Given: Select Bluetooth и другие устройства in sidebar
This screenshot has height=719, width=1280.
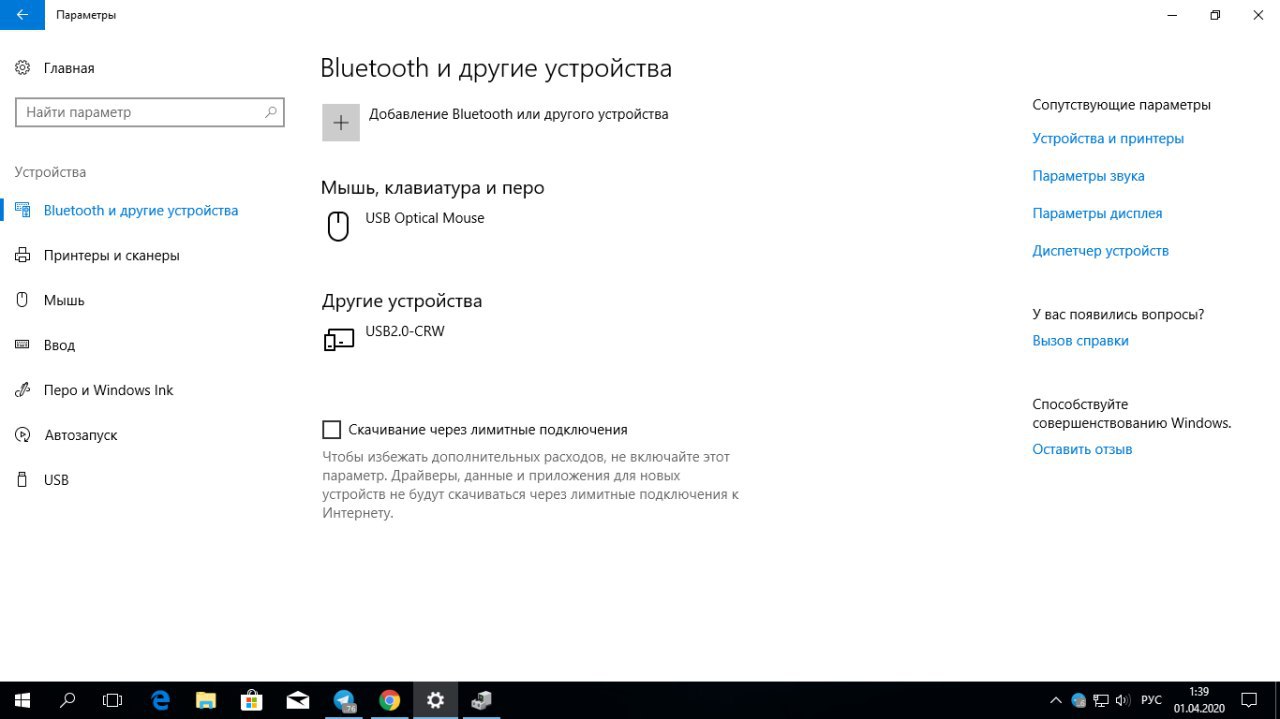Looking at the screenshot, I should point(141,210).
